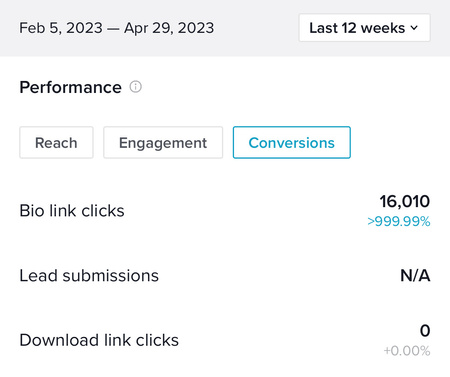Switch to the Engagement tab

163,142
